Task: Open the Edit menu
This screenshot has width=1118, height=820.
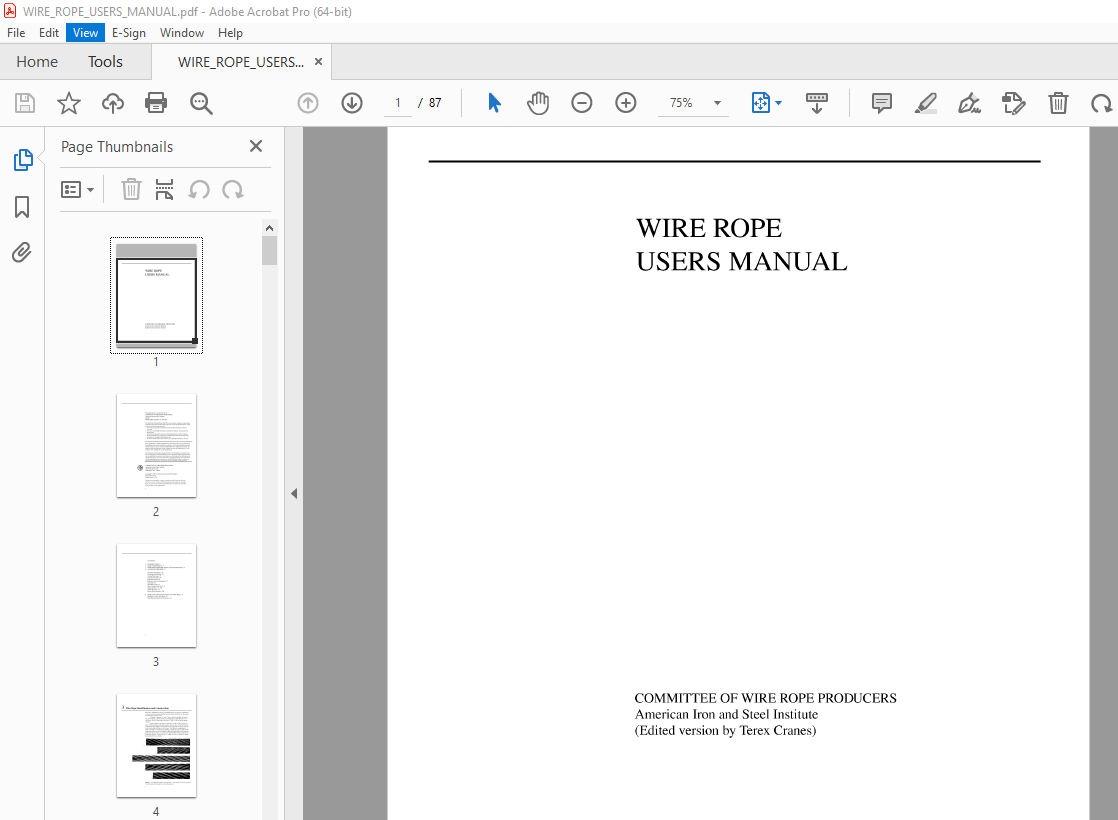Action: [48, 33]
